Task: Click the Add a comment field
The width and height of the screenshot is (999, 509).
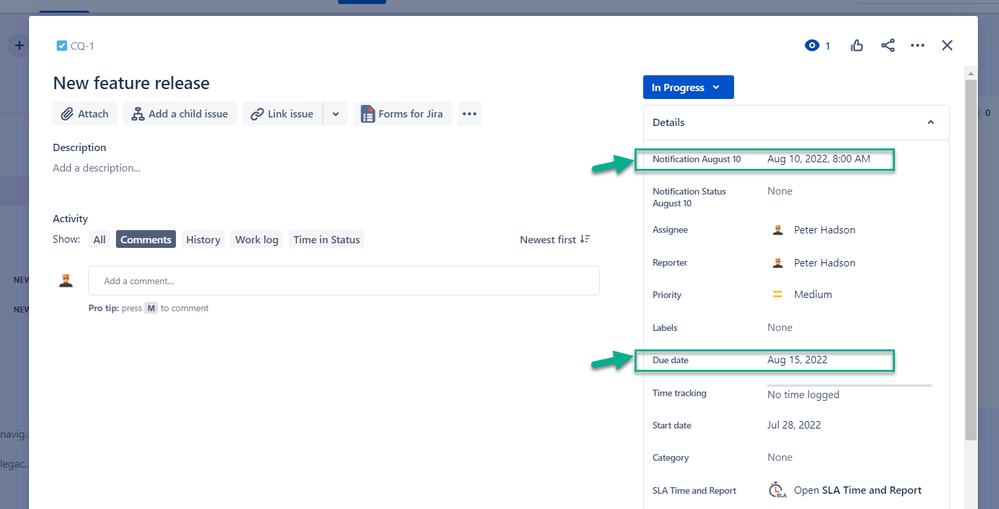Action: [344, 280]
